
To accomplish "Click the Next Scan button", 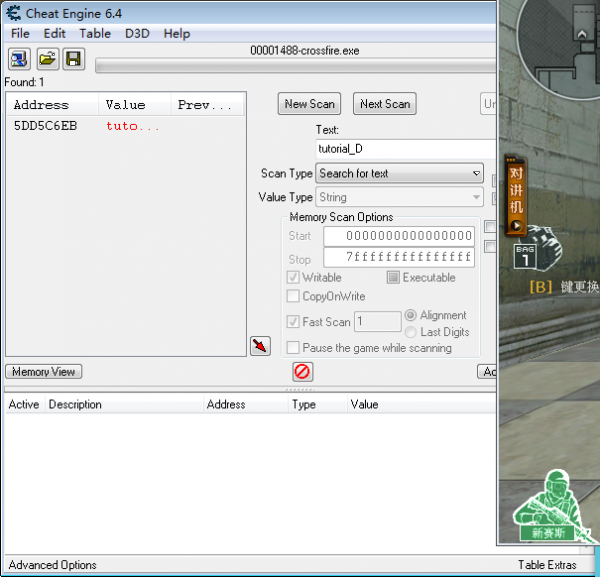I will [385, 104].
